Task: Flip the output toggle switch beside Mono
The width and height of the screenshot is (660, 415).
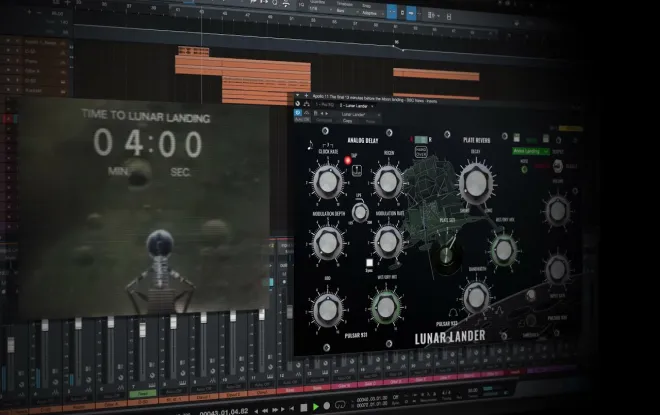Action: pos(558,166)
